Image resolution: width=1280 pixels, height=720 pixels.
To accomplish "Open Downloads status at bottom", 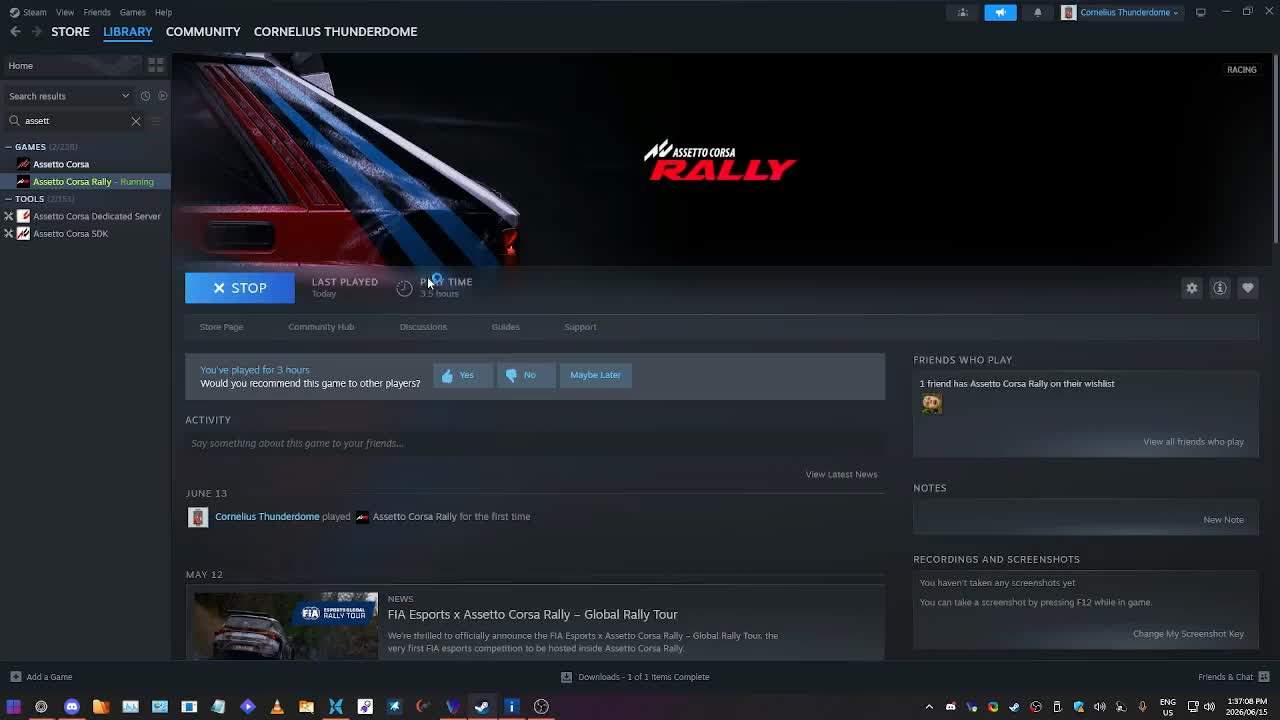I will point(635,677).
